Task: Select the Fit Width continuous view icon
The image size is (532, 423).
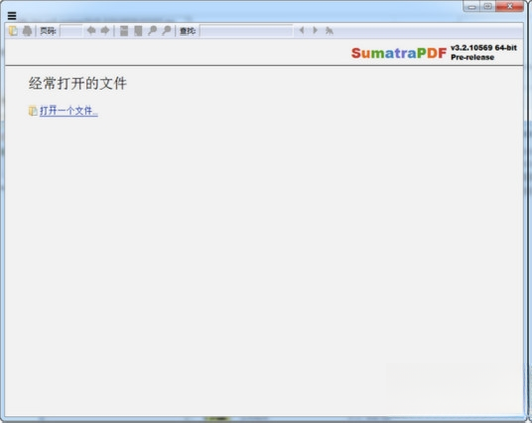Action: click(124, 31)
